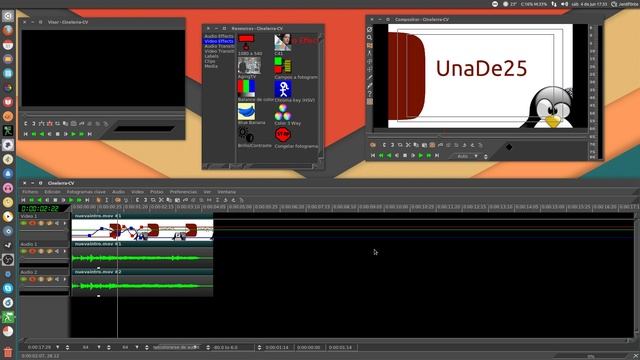Click the Out point bracket in Viewer window

pos(33,123)
